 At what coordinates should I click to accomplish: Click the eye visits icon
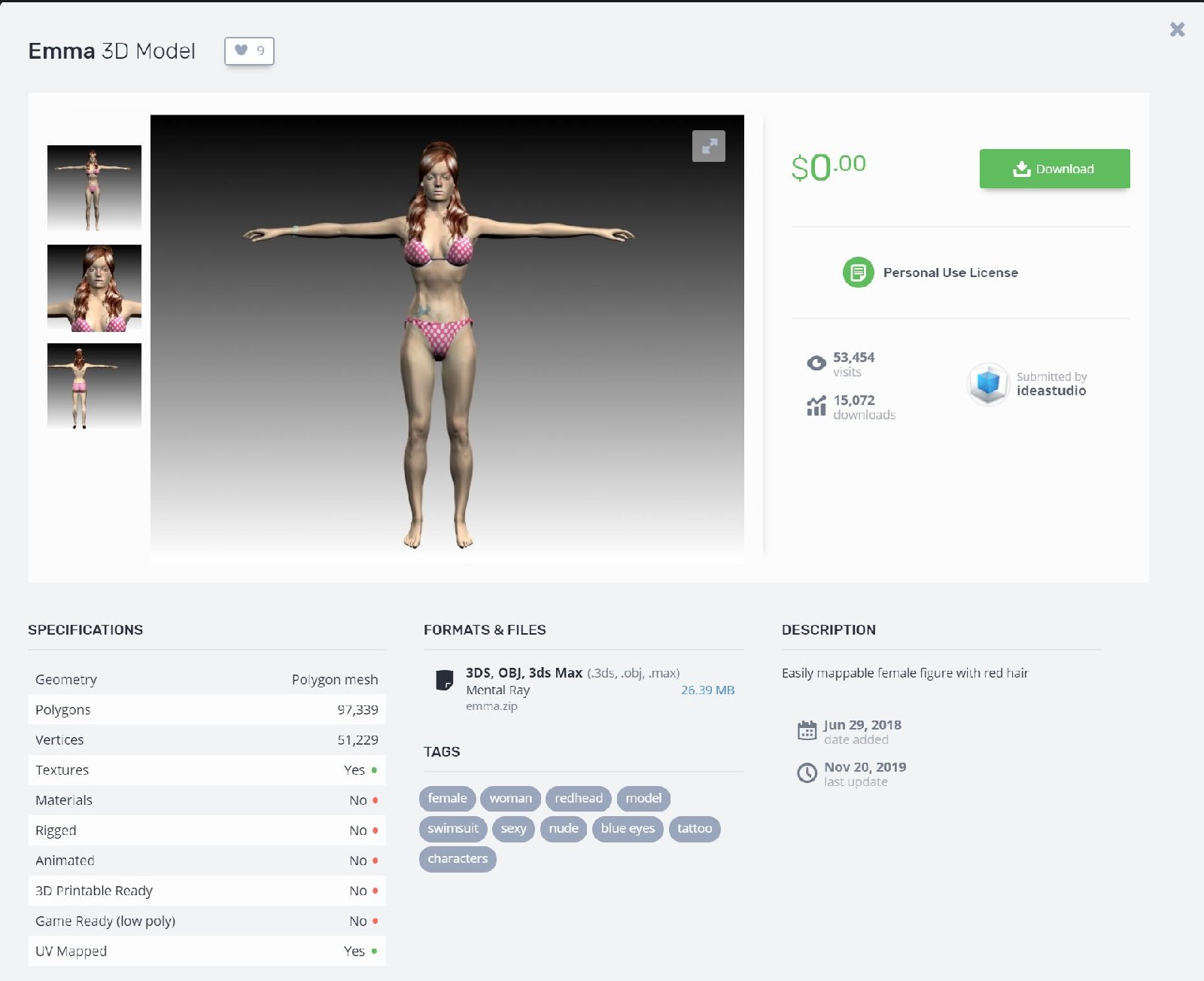(816, 363)
